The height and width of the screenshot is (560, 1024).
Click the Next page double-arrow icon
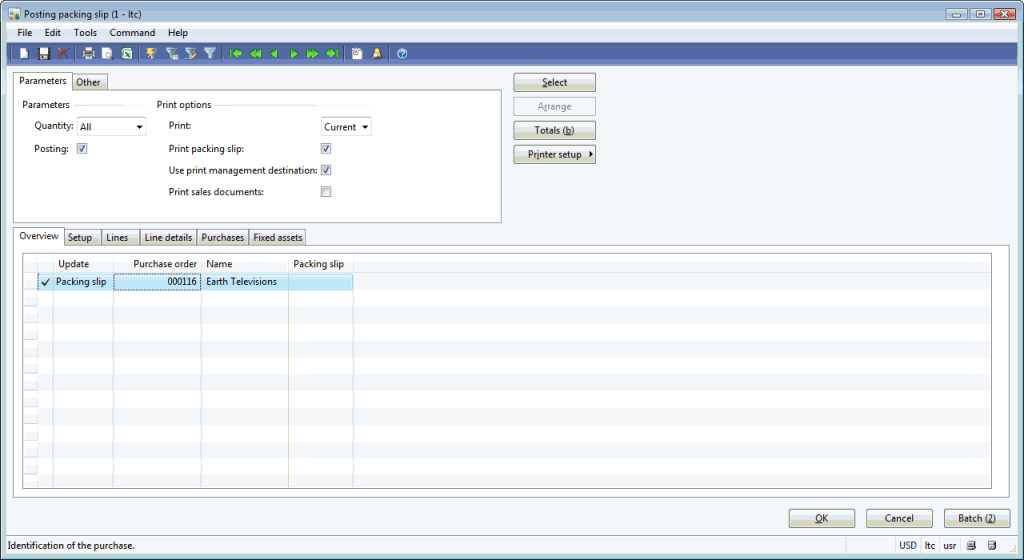(312, 54)
